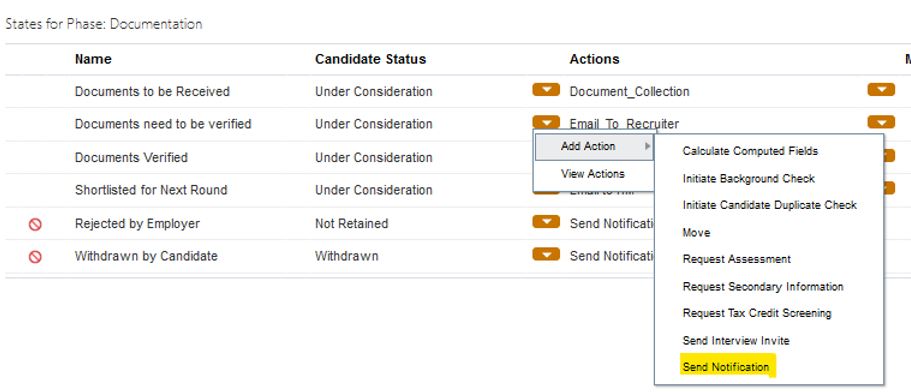The height and width of the screenshot is (392, 911).
Task: Pick Initiate Candidate Duplicate Check
Action: coord(769,205)
